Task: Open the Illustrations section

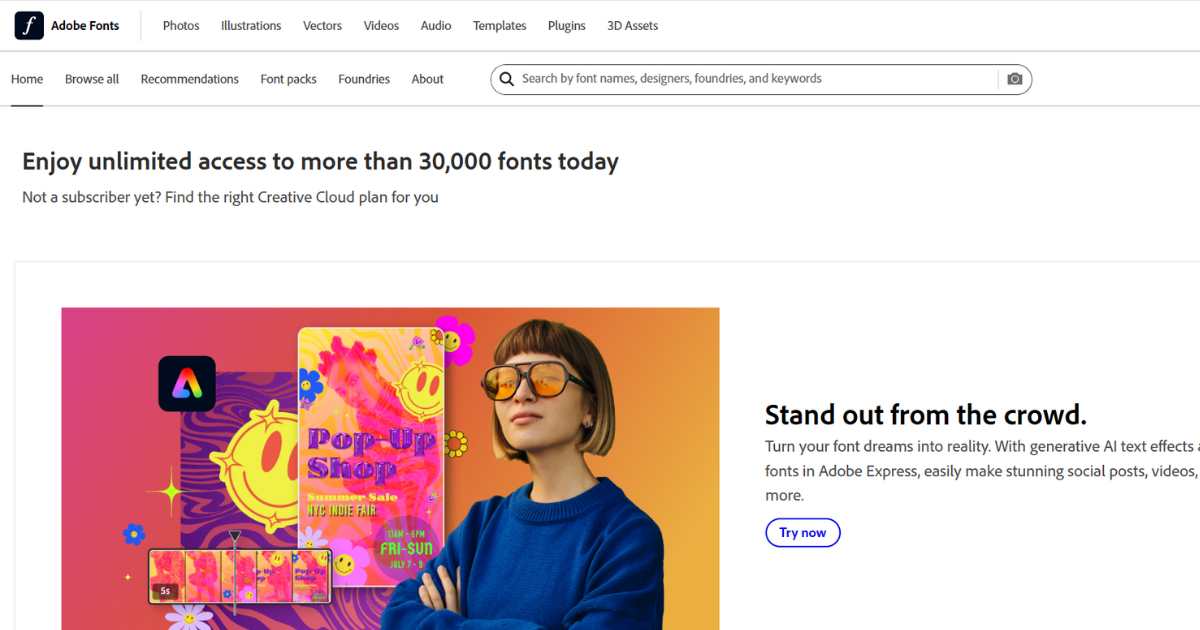Action: pyautogui.click(x=251, y=26)
